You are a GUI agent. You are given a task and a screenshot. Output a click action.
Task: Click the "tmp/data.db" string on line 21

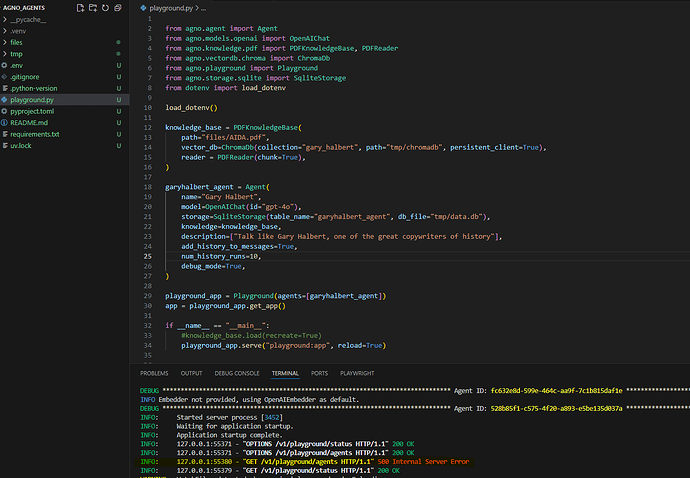pyautogui.click(x=457, y=217)
